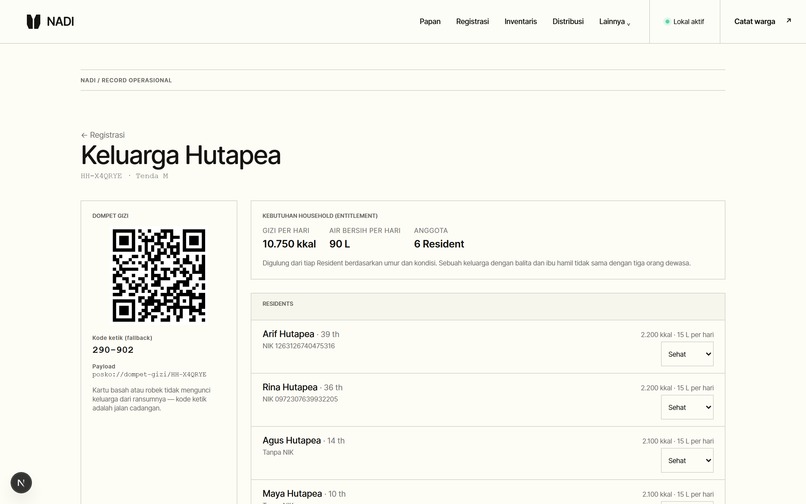Screen dimensions: 806x504
Task: Click the RESIDENTS section header
Action: coord(488,307)
